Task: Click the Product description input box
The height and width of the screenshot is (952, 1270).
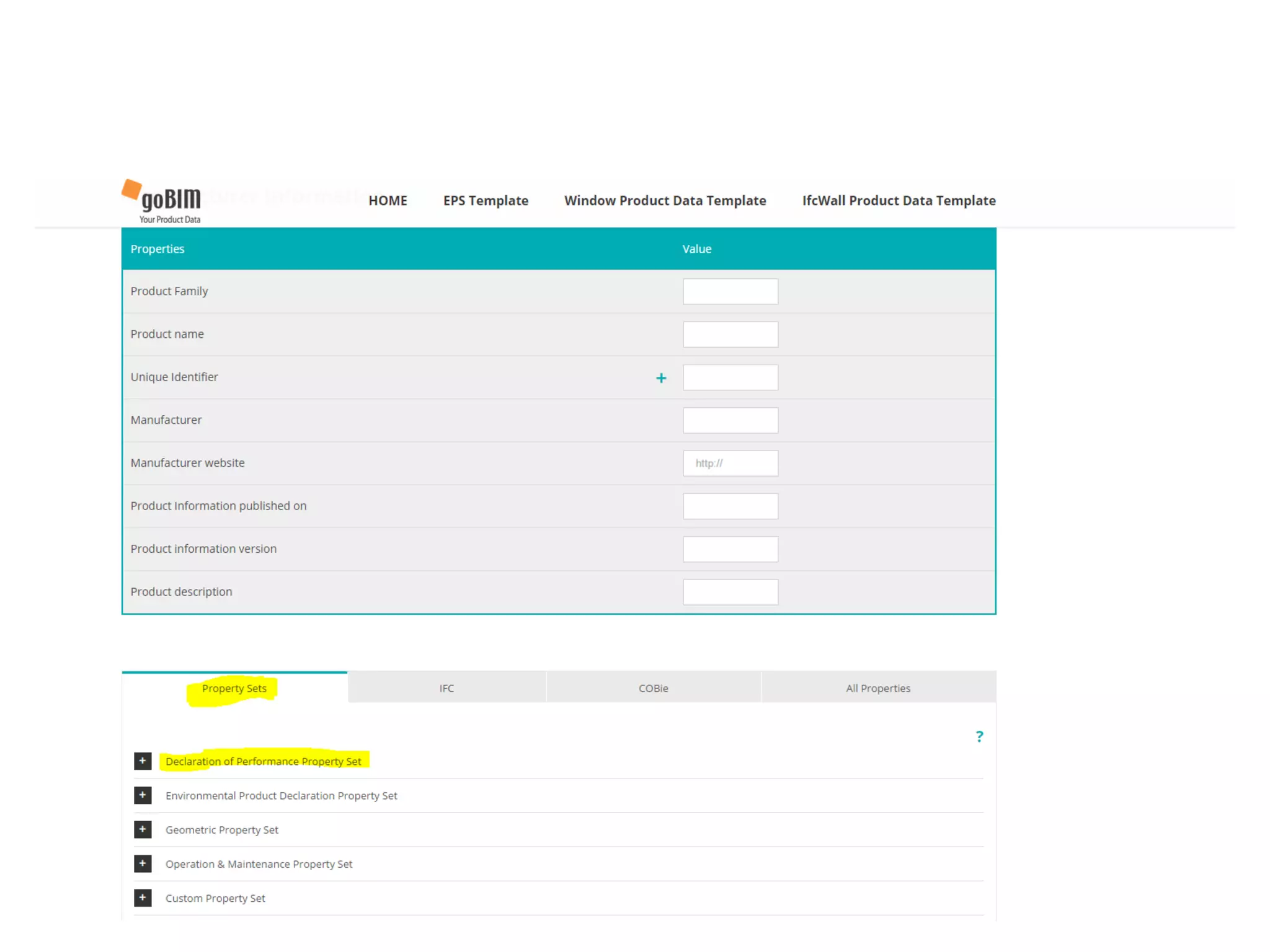Action: (x=730, y=592)
